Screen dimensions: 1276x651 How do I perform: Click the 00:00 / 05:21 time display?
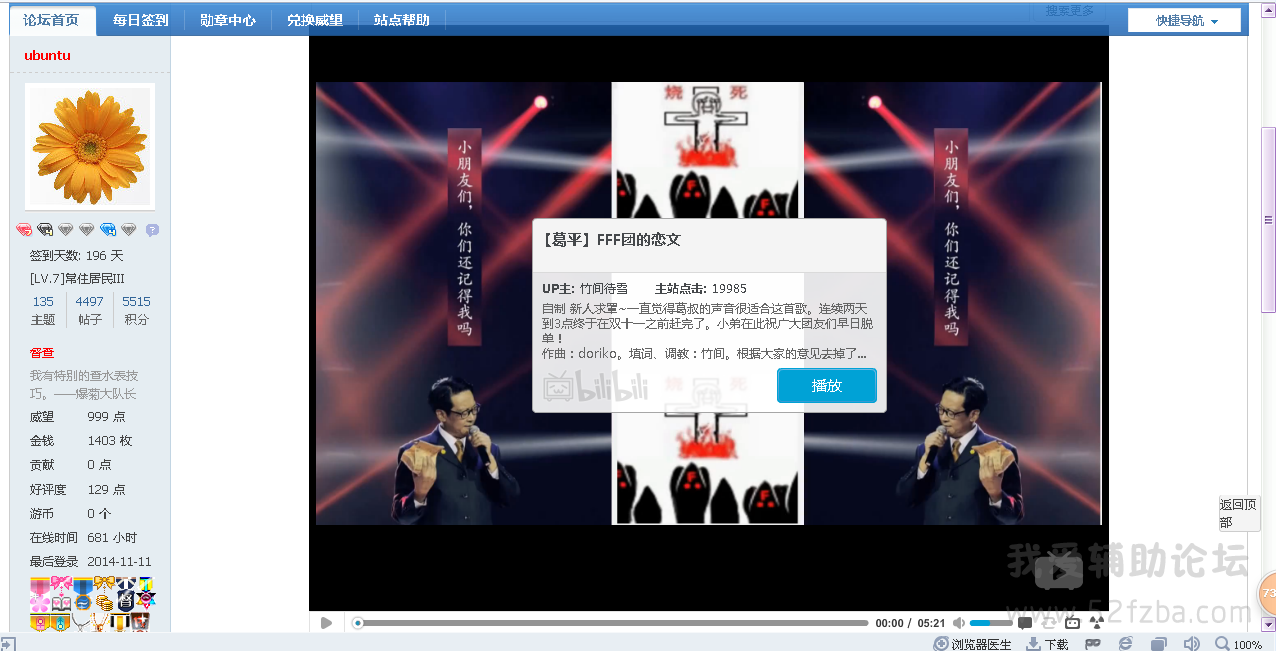click(x=910, y=623)
